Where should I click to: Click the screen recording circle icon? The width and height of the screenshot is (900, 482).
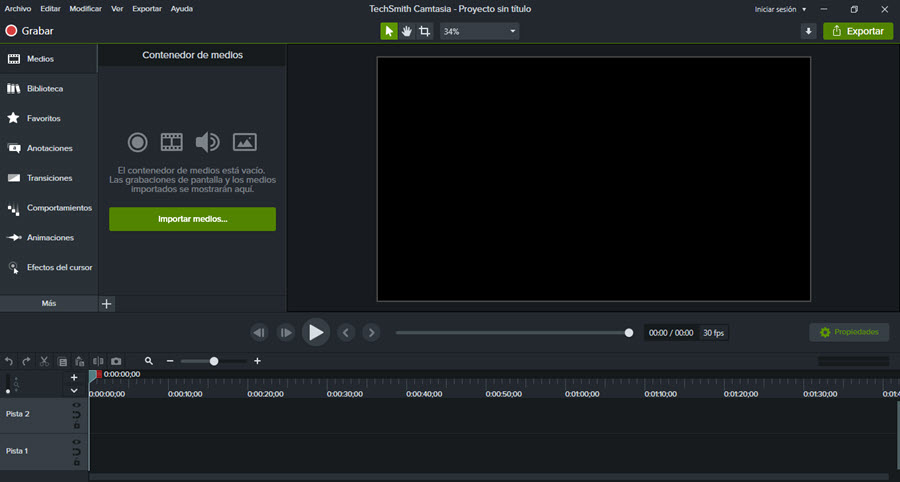tap(138, 142)
